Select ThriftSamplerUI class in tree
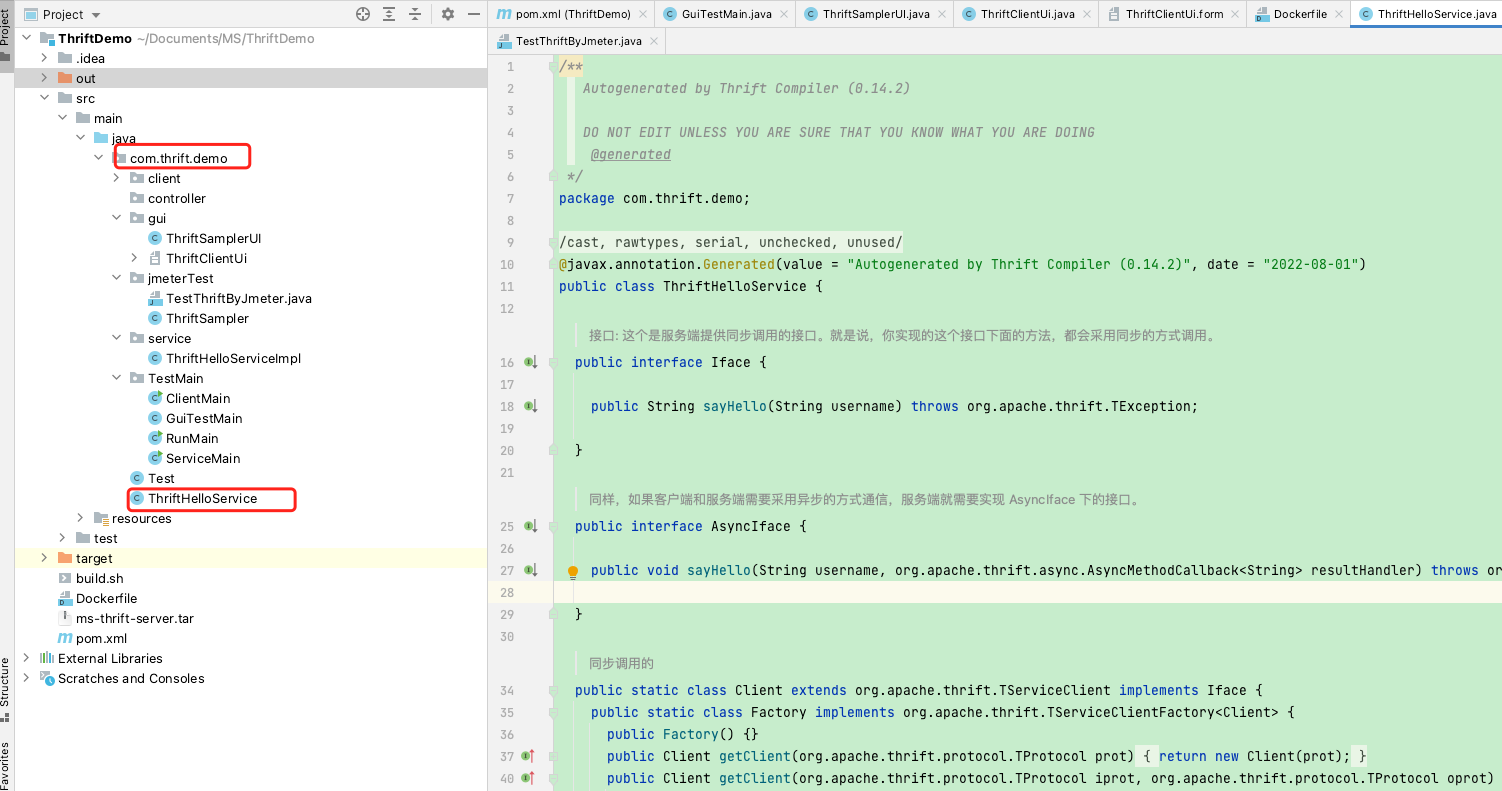Image resolution: width=1502 pixels, height=791 pixels. (x=213, y=238)
